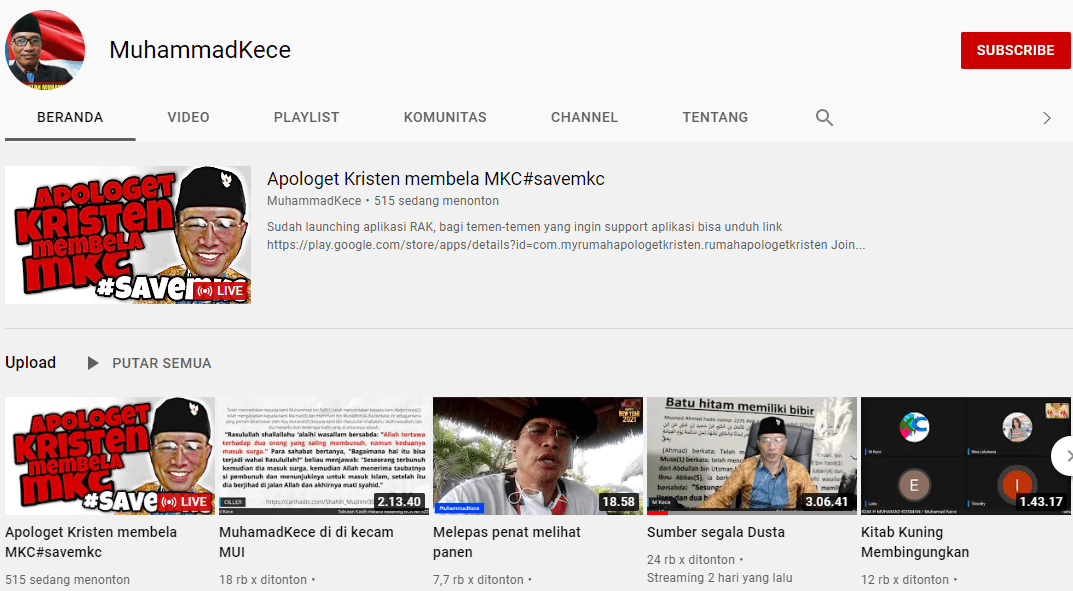This screenshot has width=1073, height=591.
Task: Click title Melepas penat melihat panen
Action: tap(506, 542)
